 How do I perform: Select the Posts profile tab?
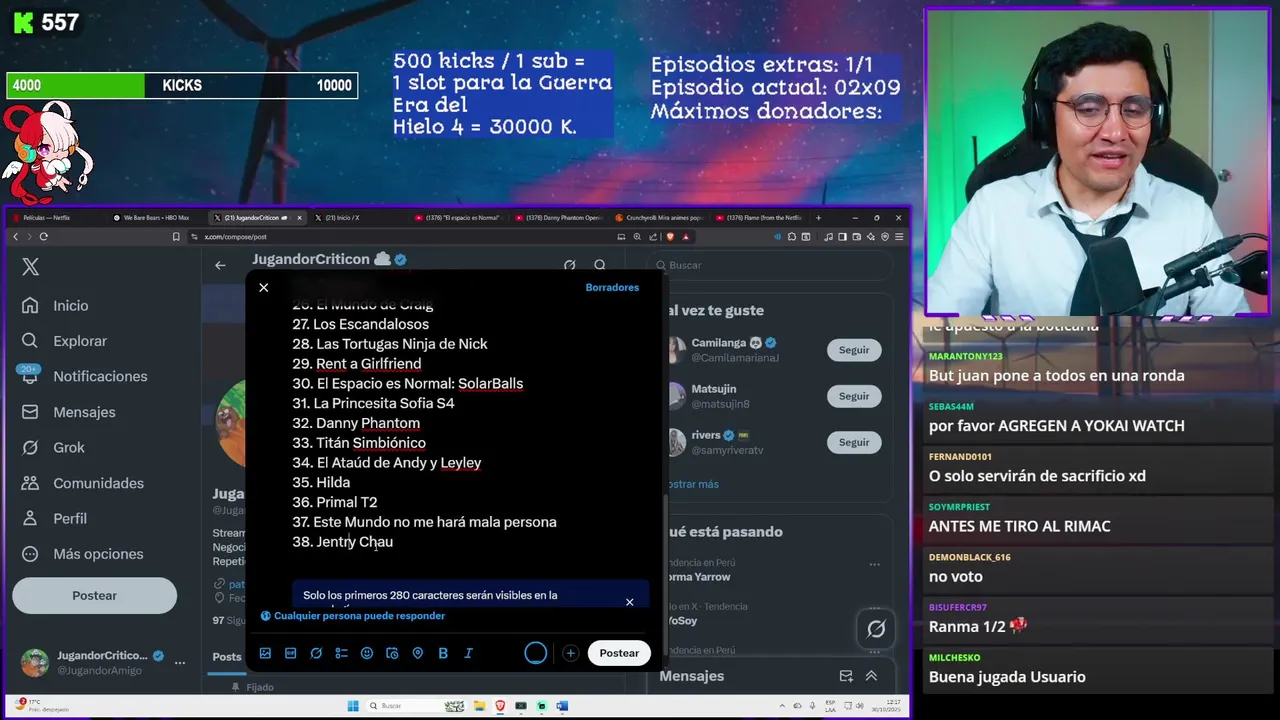[227, 657]
